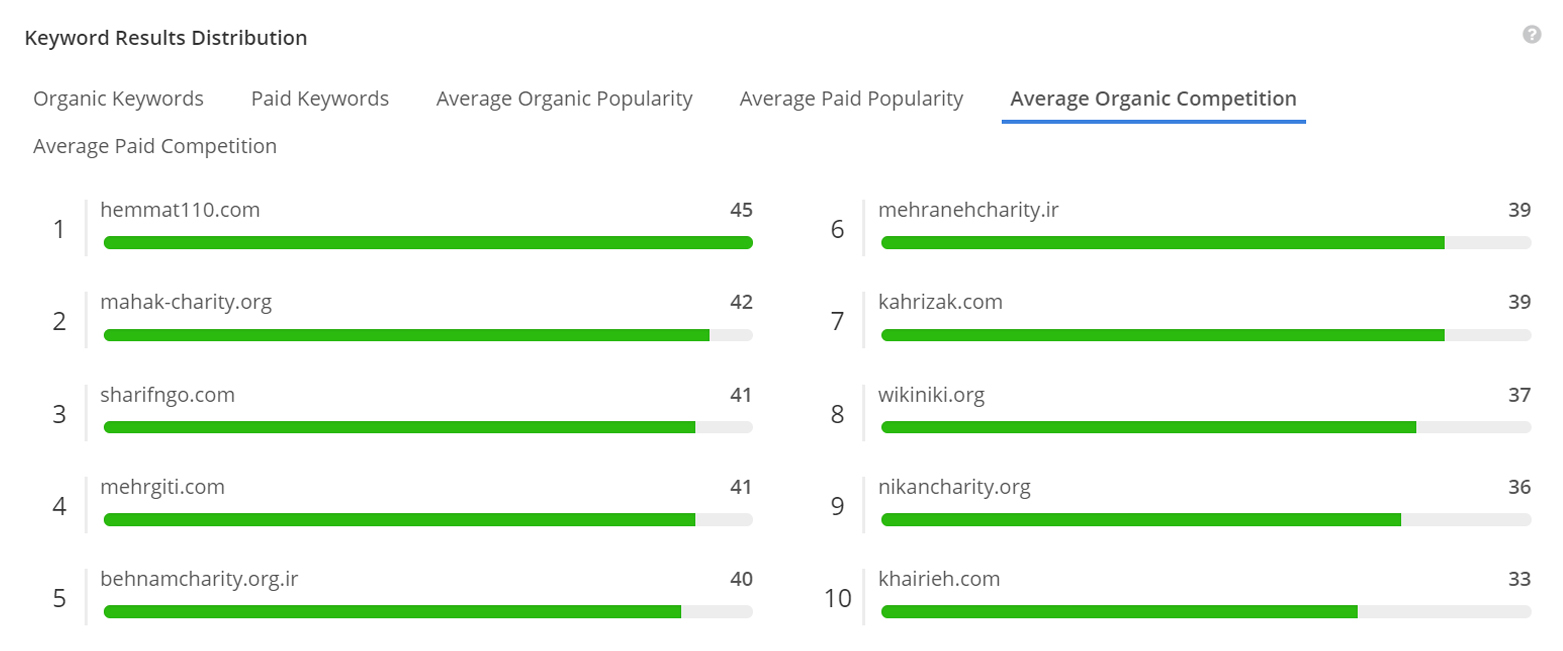Open the behnamcharity.org.ir domain link
Viewport: 1563px width, 651px height.
[199, 579]
